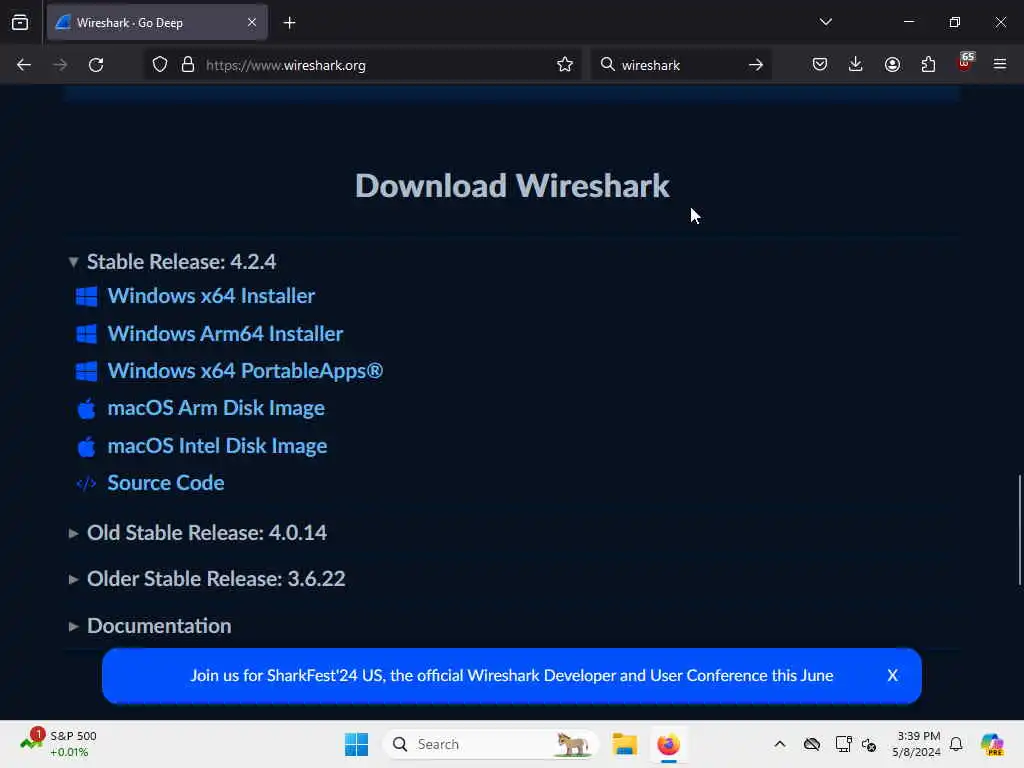
Task: Click code brackets icon beside Source Code
Action: point(86,484)
